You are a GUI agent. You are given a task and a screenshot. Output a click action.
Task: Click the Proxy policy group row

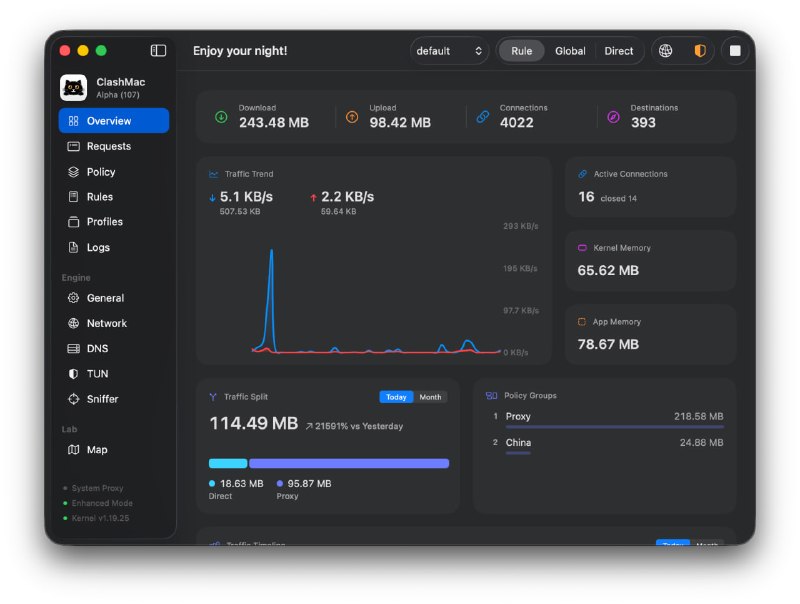608,419
